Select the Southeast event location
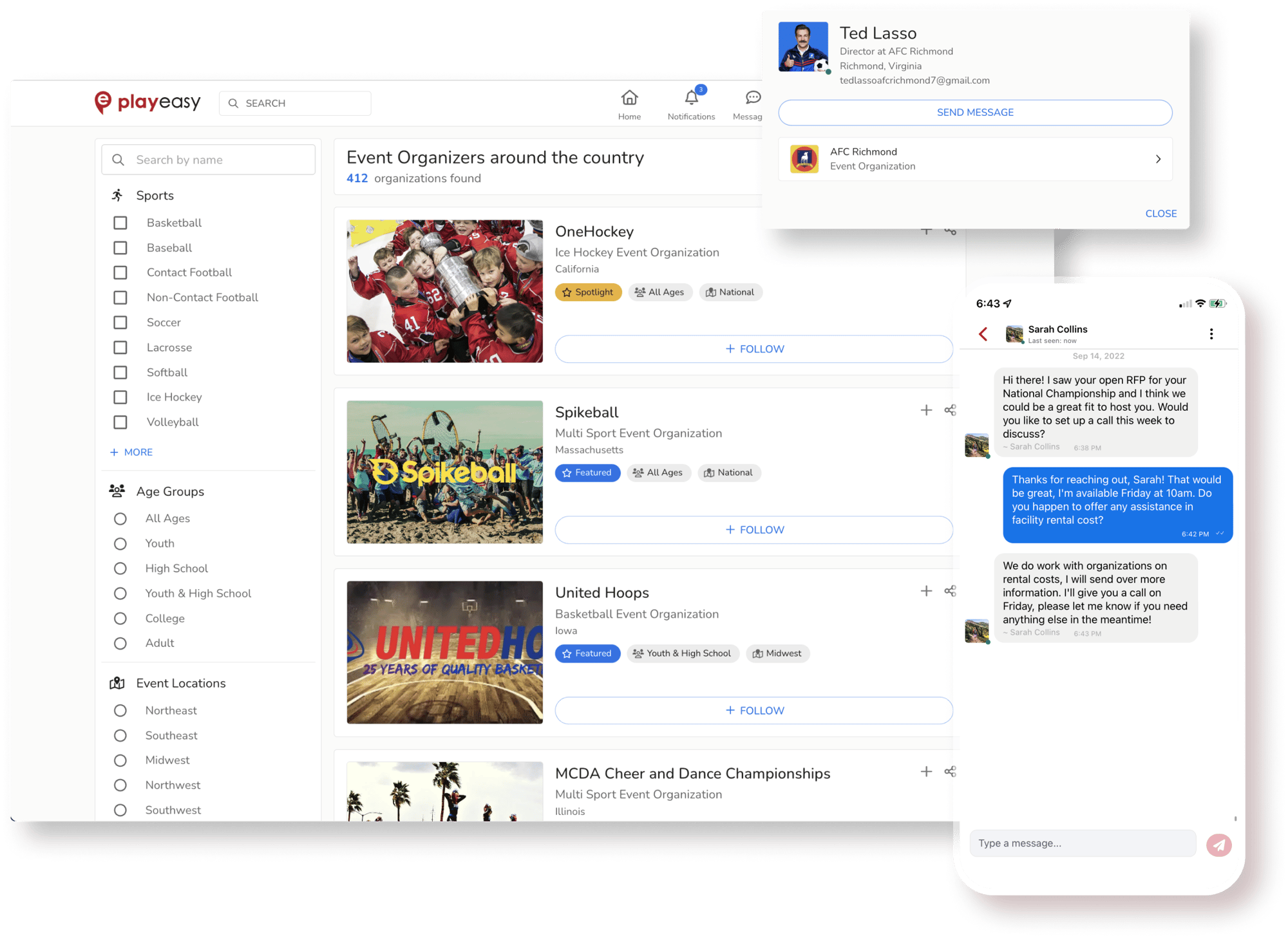 [x=120, y=735]
